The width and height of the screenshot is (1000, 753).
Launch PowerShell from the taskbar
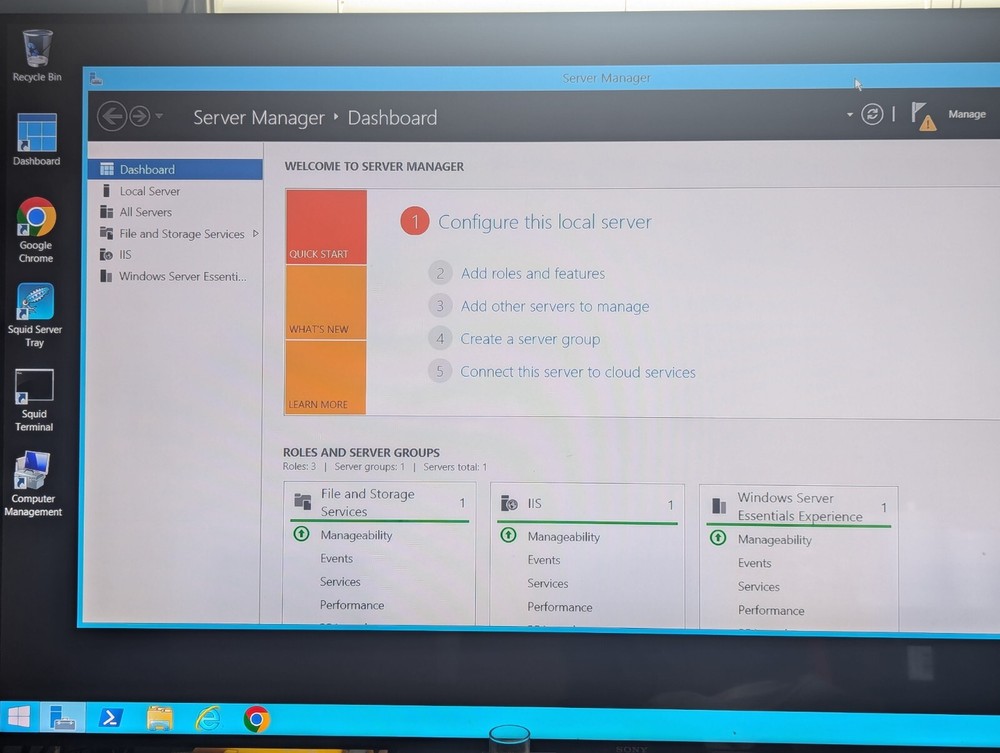[x=110, y=718]
